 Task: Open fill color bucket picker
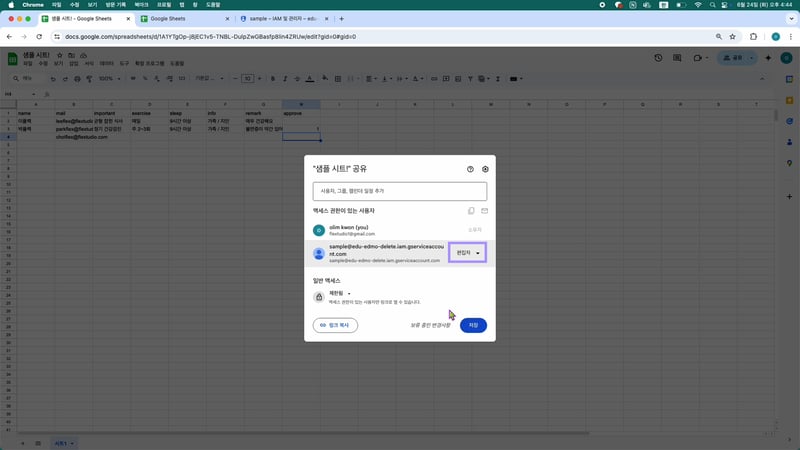(x=325, y=79)
